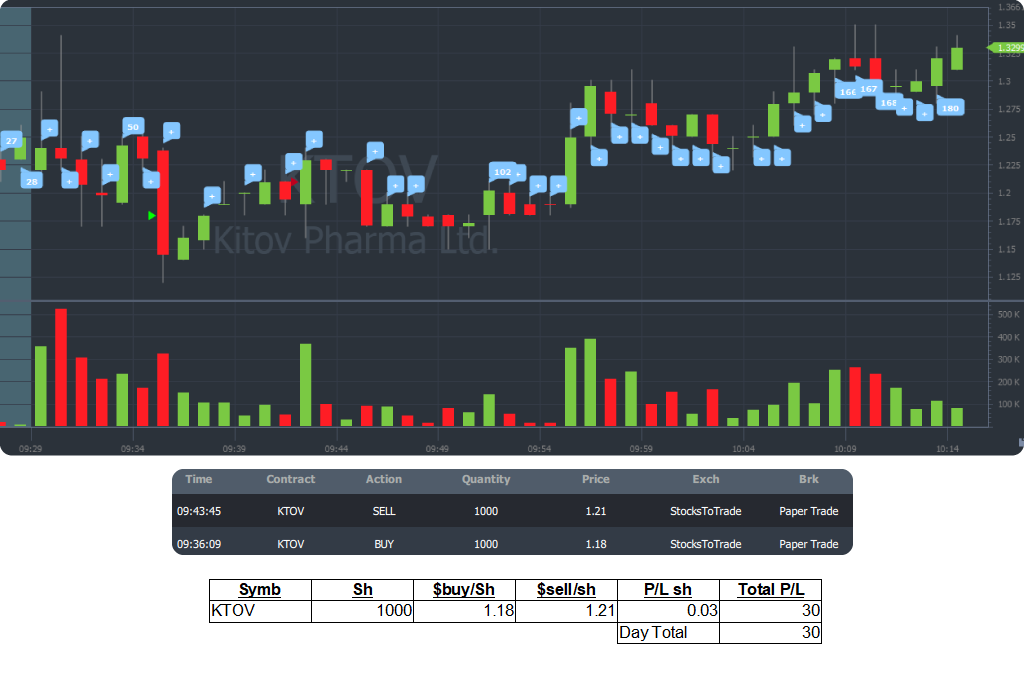Select the 09:43:45 SELL trade row
This screenshot has width=1024, height=674.
click(x=512, y=511)
